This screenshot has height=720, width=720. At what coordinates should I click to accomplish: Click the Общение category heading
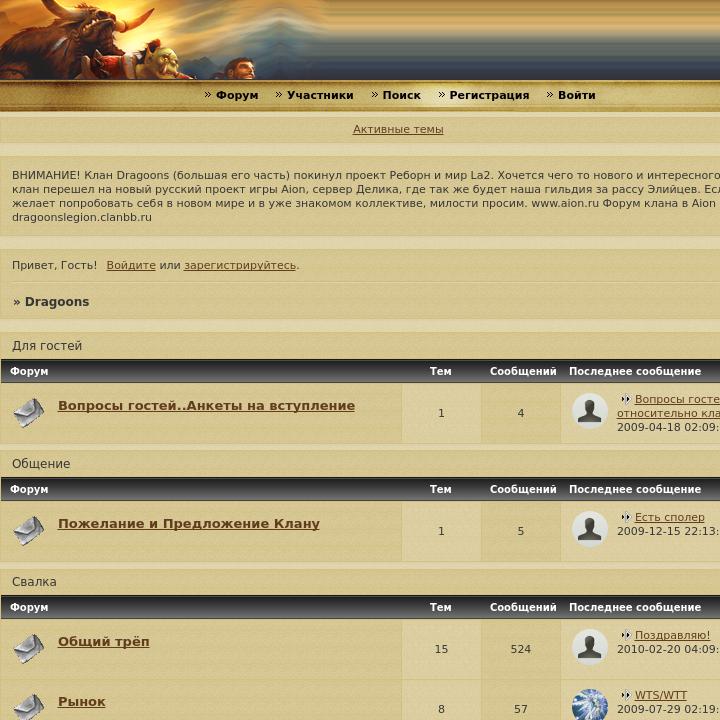pos(41,464)
